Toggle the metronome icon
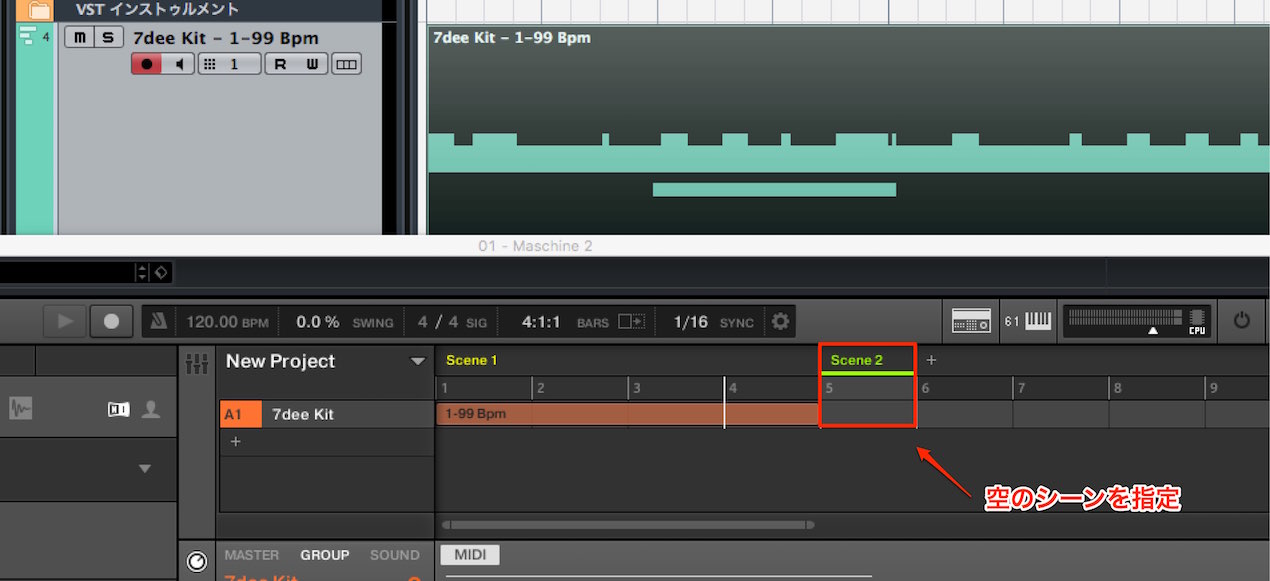Viewport: 1270px width, 581px height. click(x=158, y=322)
